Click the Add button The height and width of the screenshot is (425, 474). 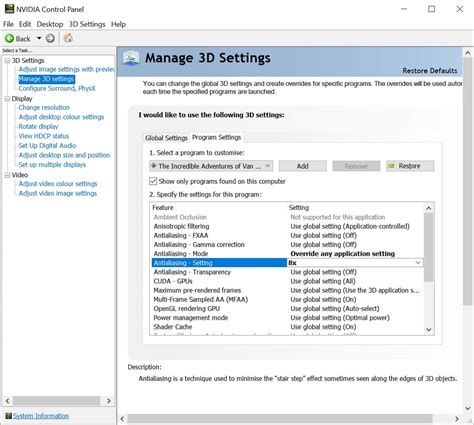(x=303, y=166)
